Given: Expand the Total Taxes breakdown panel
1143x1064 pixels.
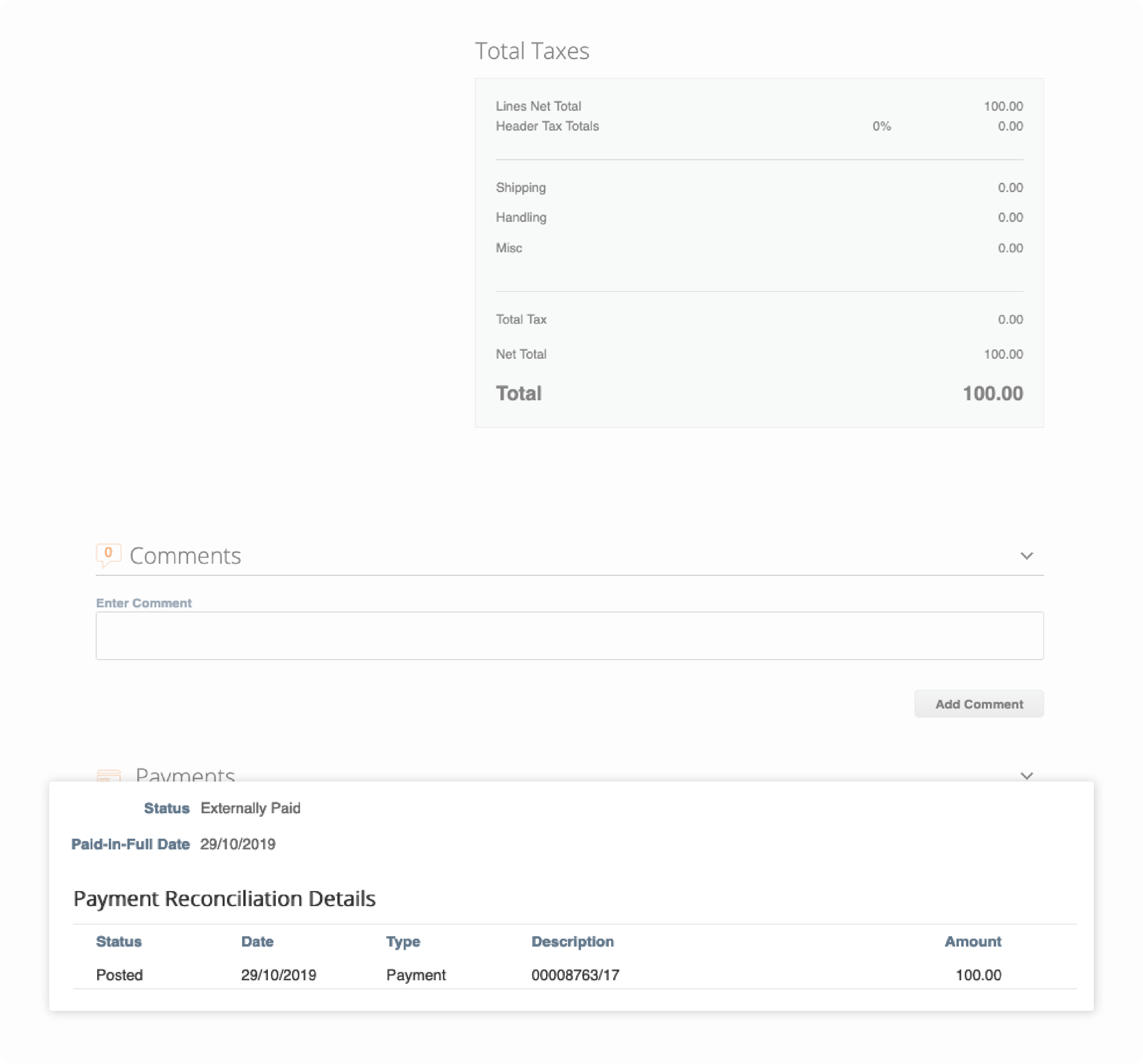Looking at the screenshot, I should coord(532,51).
